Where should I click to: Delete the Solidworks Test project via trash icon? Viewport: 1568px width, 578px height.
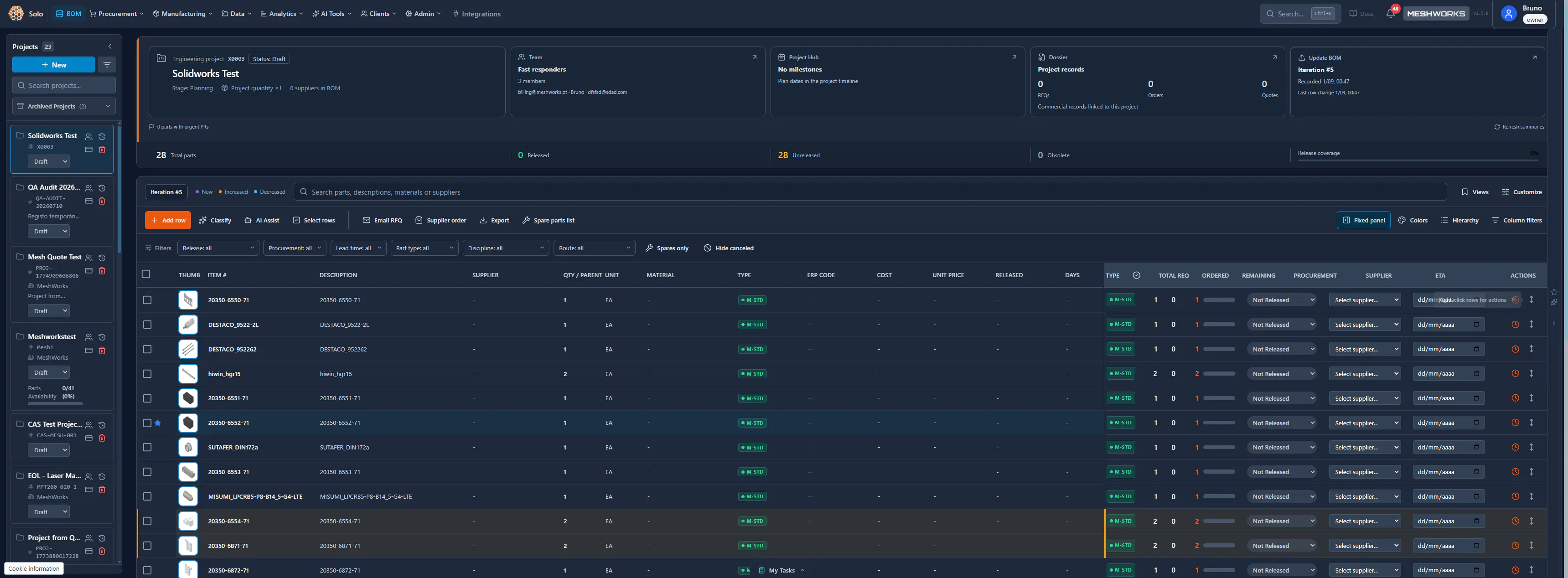[102, 150]
